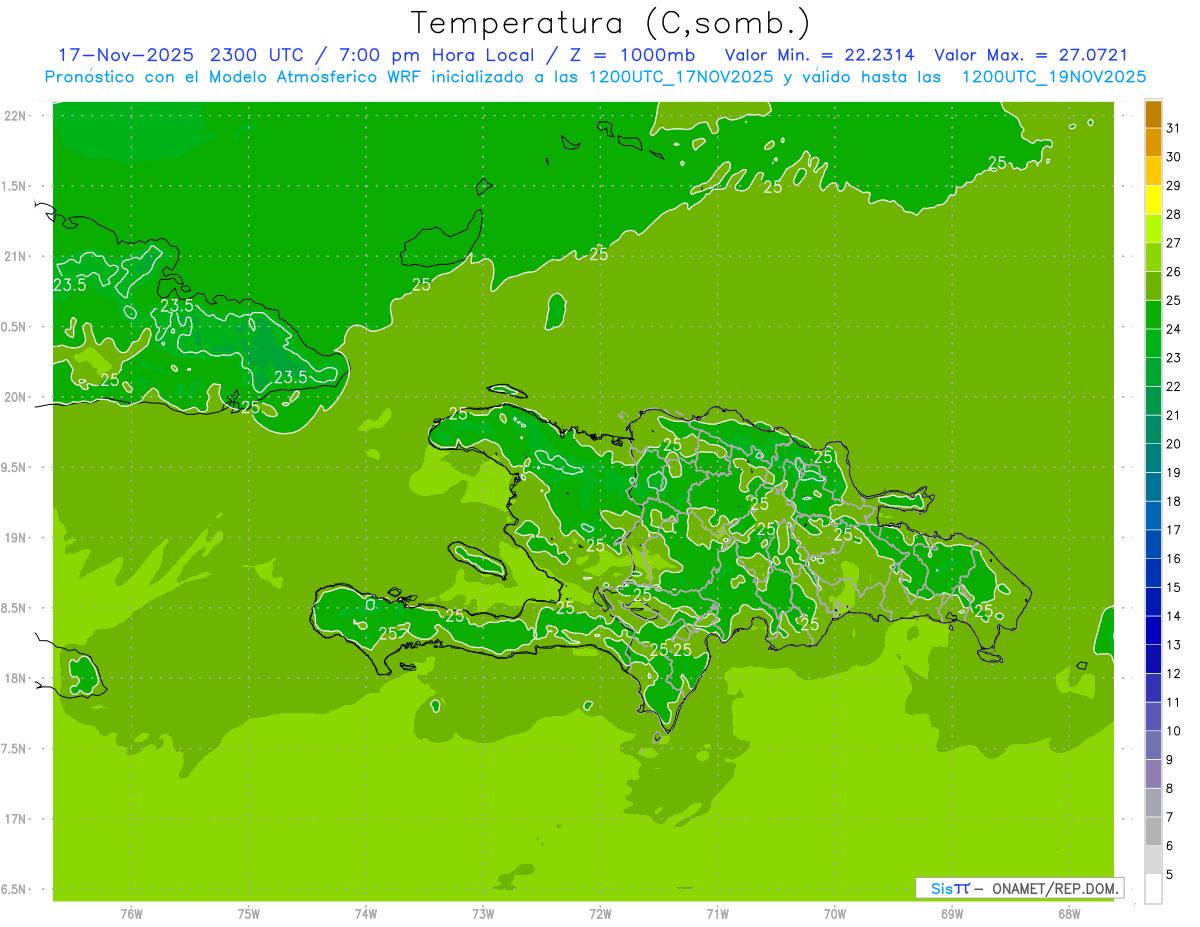Image resolution: width=1200 pixels, height=927 pixels.
Task: Click the color scale value 25
Action: 1173,300
